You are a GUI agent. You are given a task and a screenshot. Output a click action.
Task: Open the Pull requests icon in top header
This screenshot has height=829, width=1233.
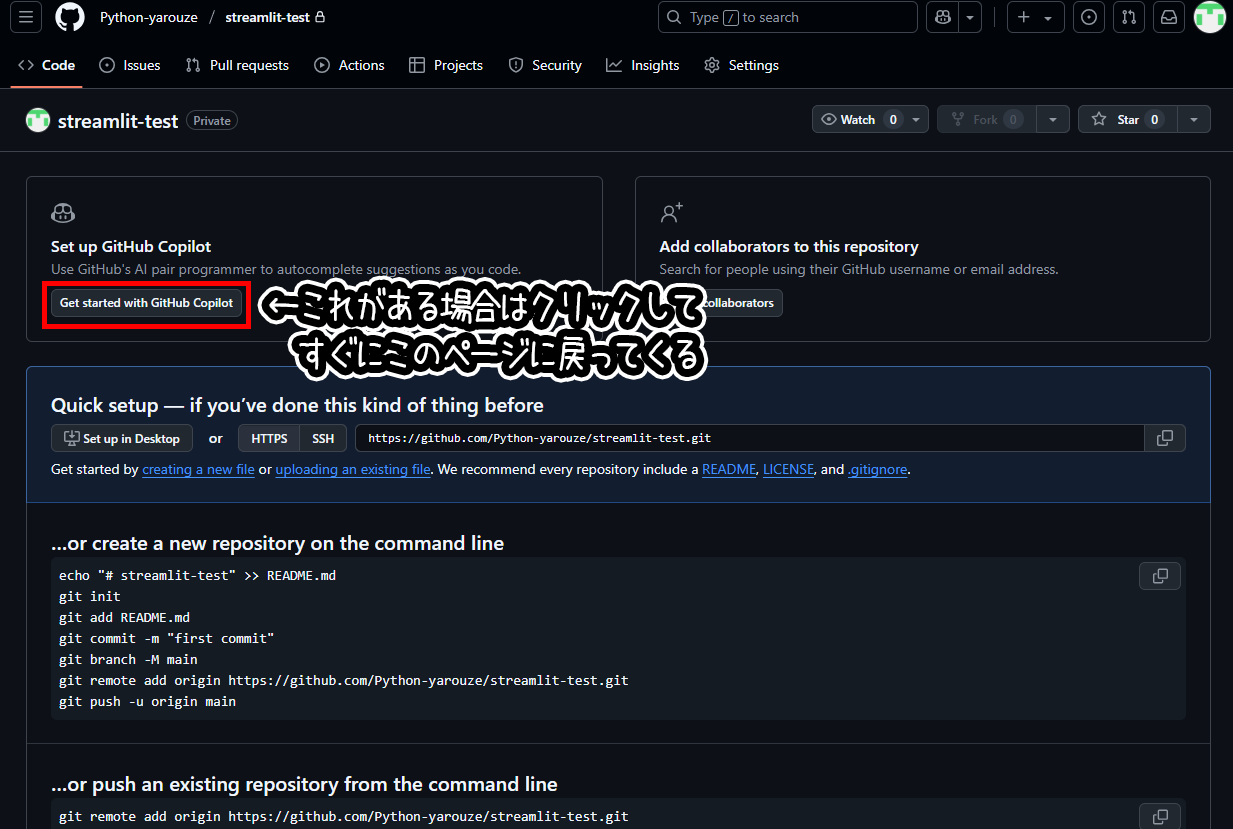pos(1128,17)
